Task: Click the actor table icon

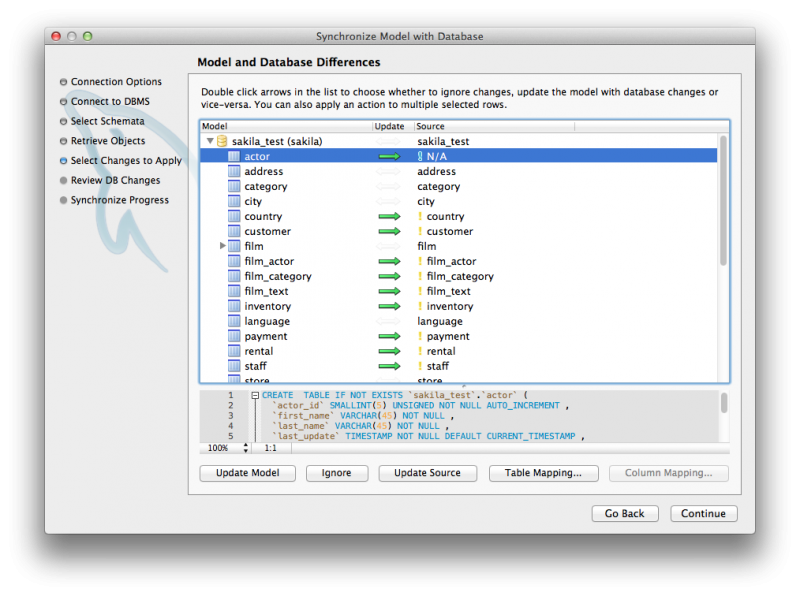Action: point(234,156)
